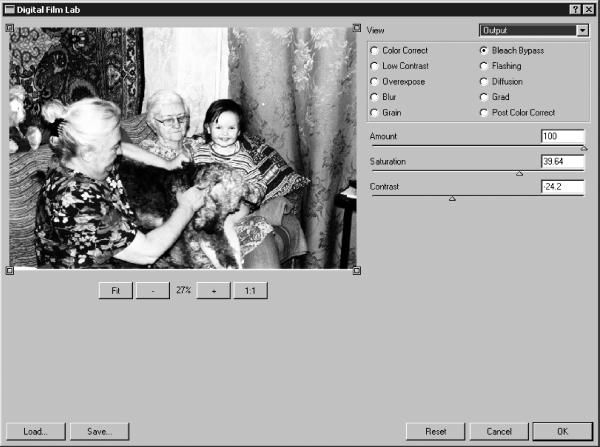Set preview zoom to 1:1
This screenshot has width=600, height=447.
250,290
